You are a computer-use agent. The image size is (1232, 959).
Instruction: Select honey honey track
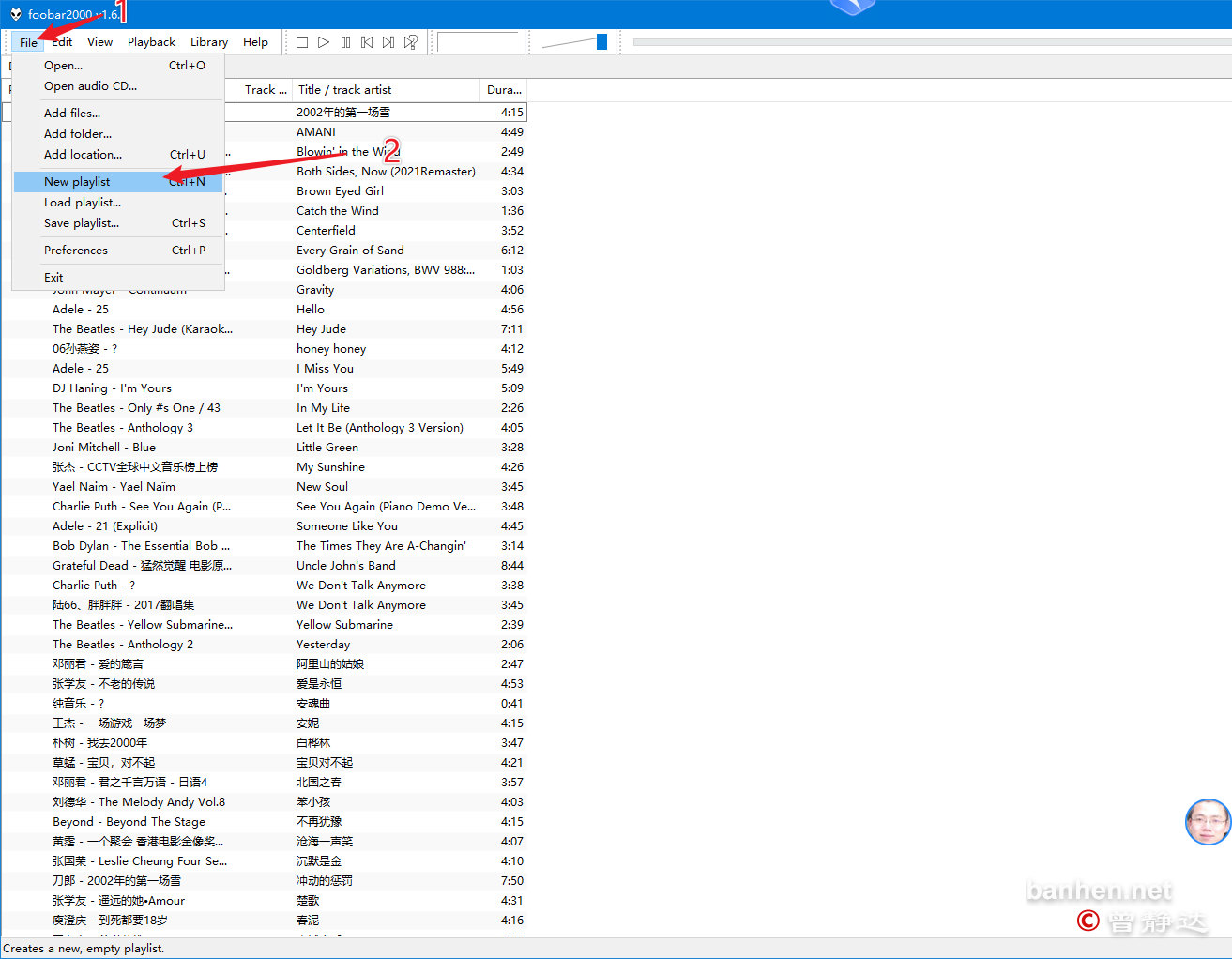click(331, 349)
